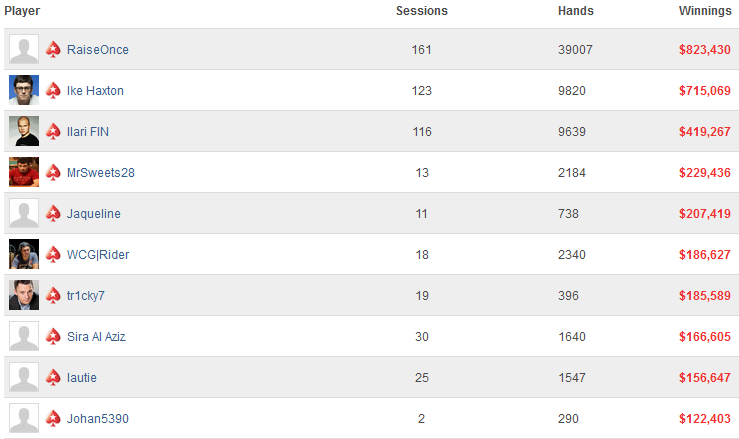739x439 pixels.
Task: Click the PokerStars icon next to tr1cky7
Action: [53, 295]
